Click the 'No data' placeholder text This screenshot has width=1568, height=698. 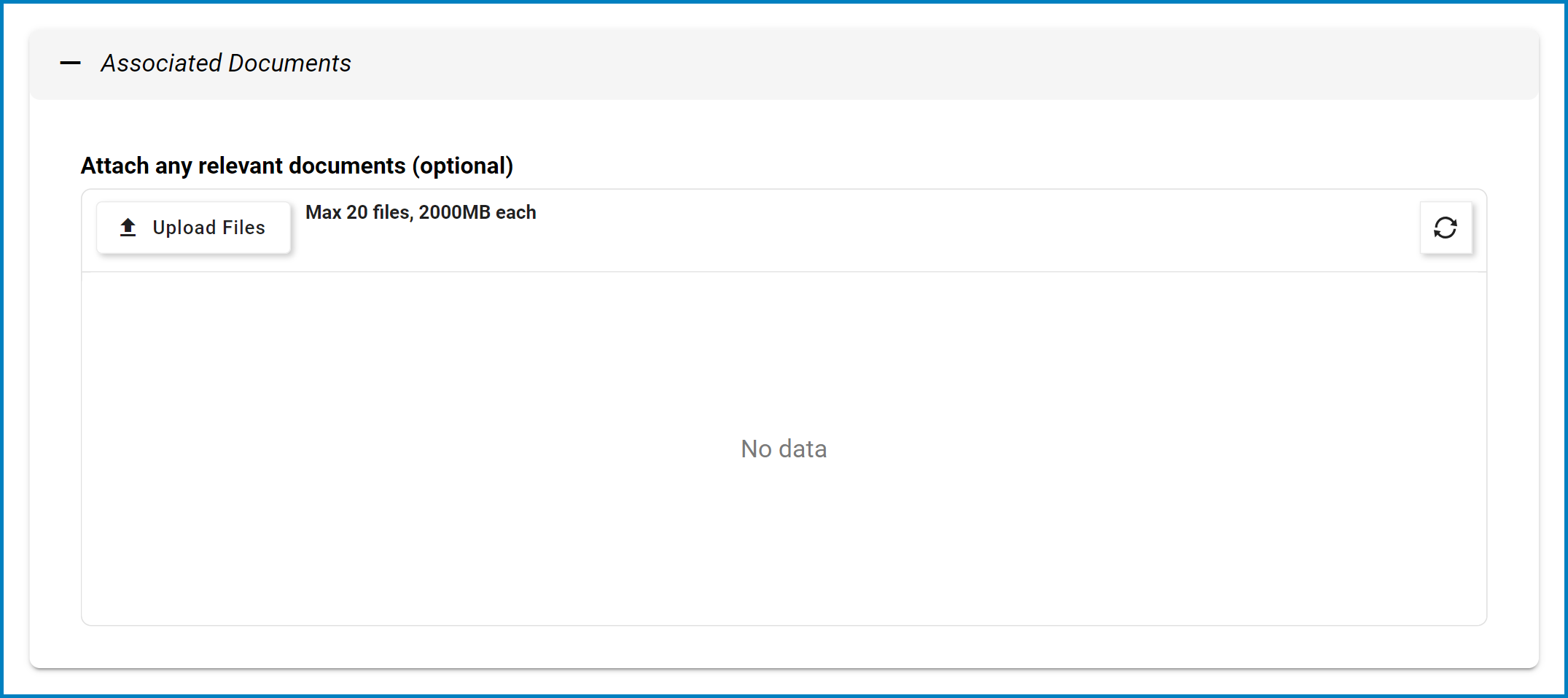[x=784, y=449]
